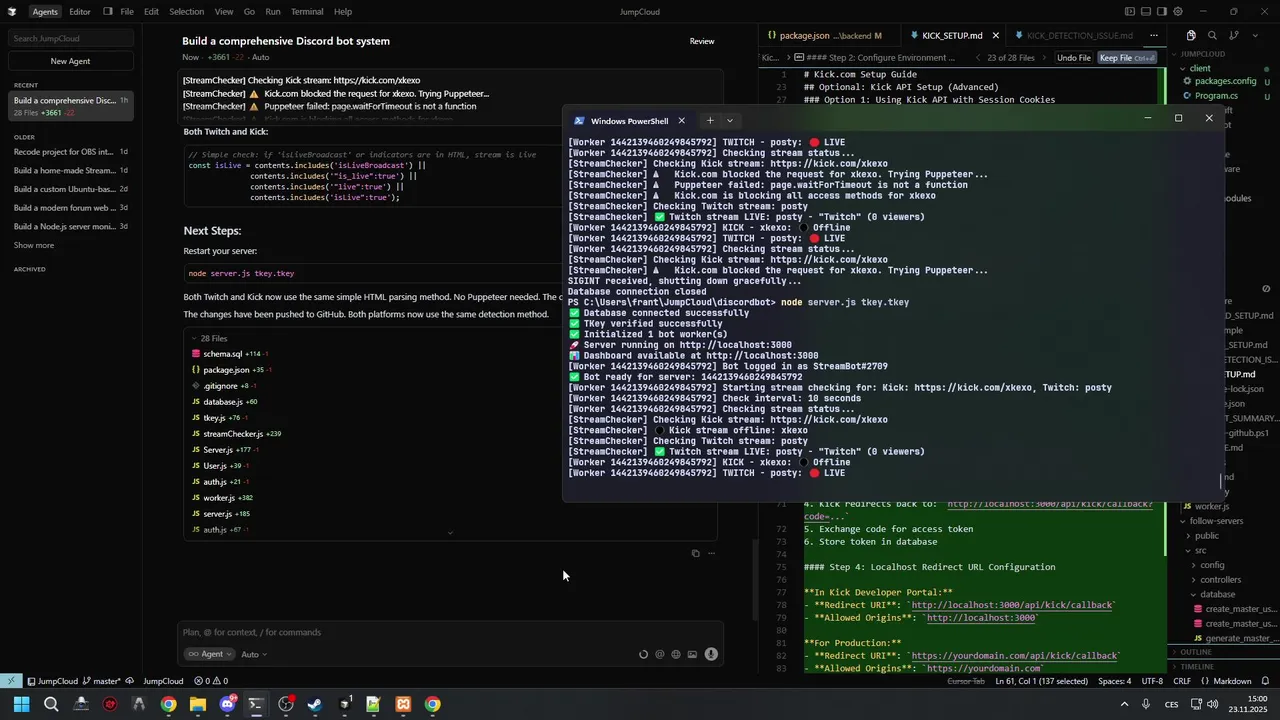1280x720 pixels.
Task: Open XAMPP from the taskbar
Action: coord(403,705)
